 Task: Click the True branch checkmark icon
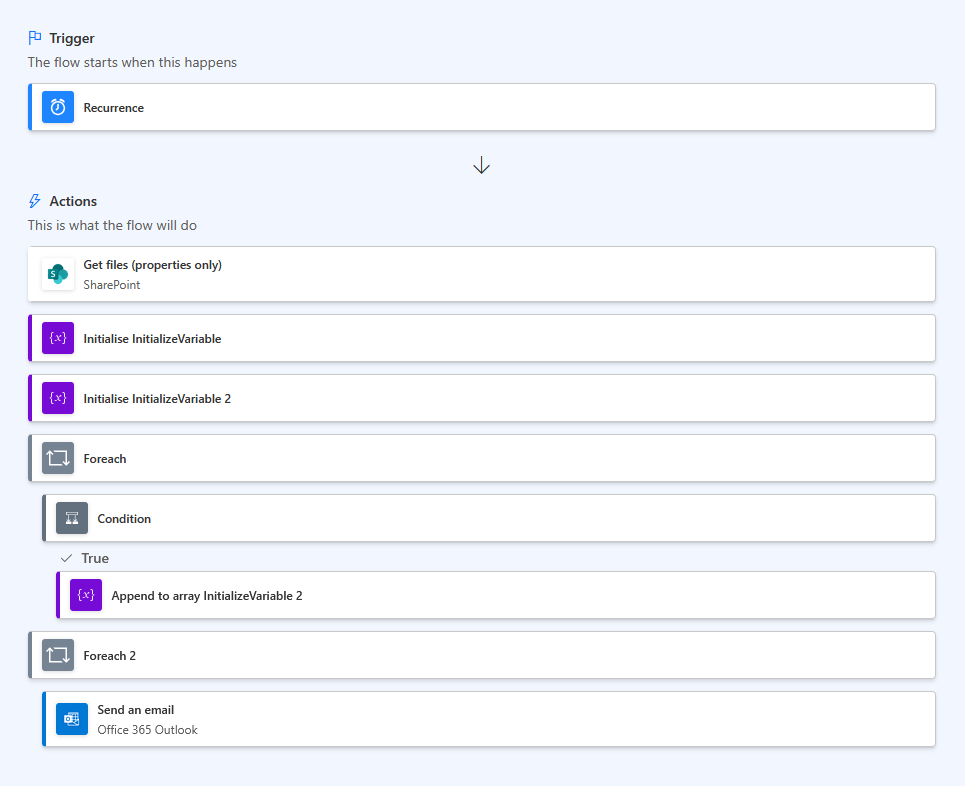tap(66, 558)
